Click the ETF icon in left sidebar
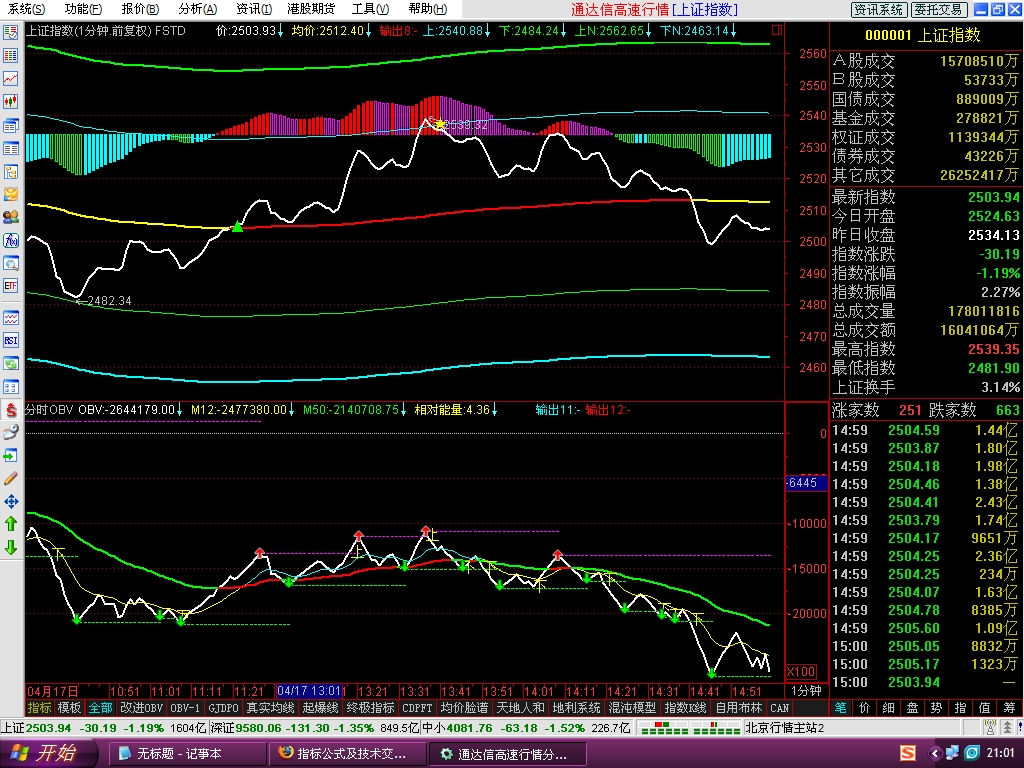Viewport: 1024px width, 768px height. pyautogui.click(x=11, y=285)
